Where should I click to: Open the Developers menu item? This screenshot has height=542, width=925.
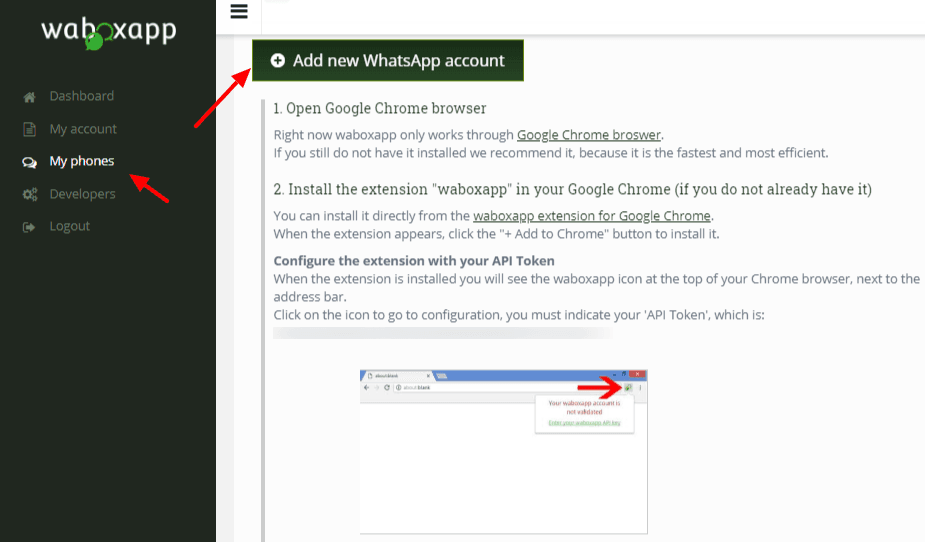coord(83,194)
